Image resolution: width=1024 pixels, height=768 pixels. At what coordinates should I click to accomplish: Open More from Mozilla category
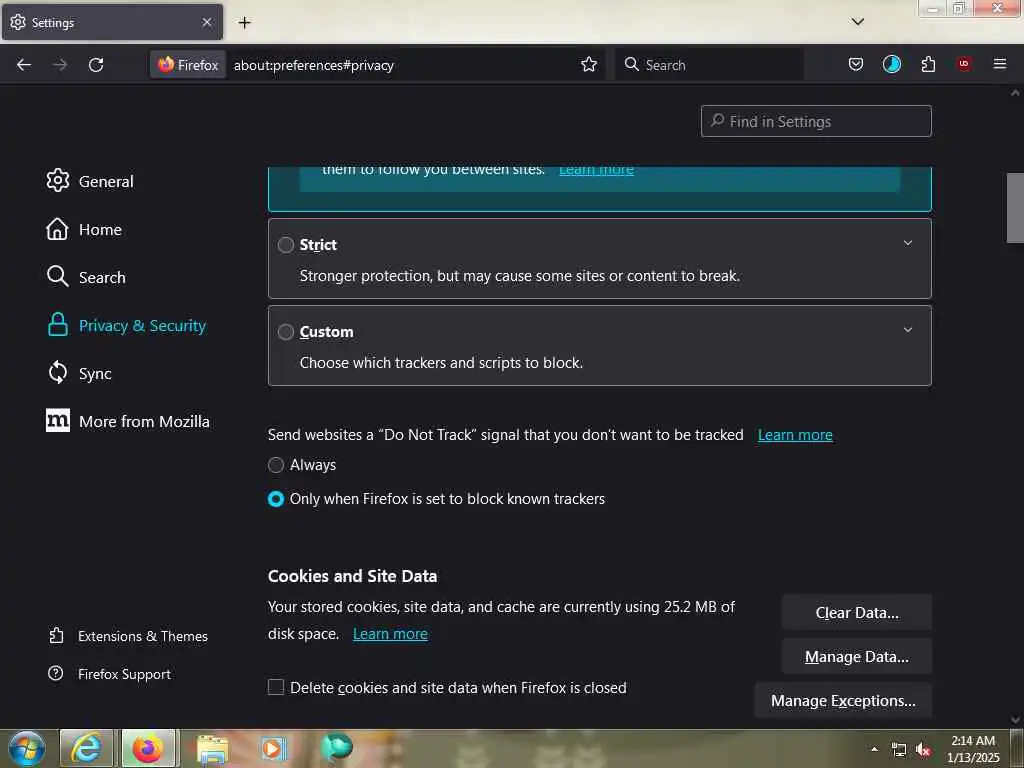pos(128,421)
